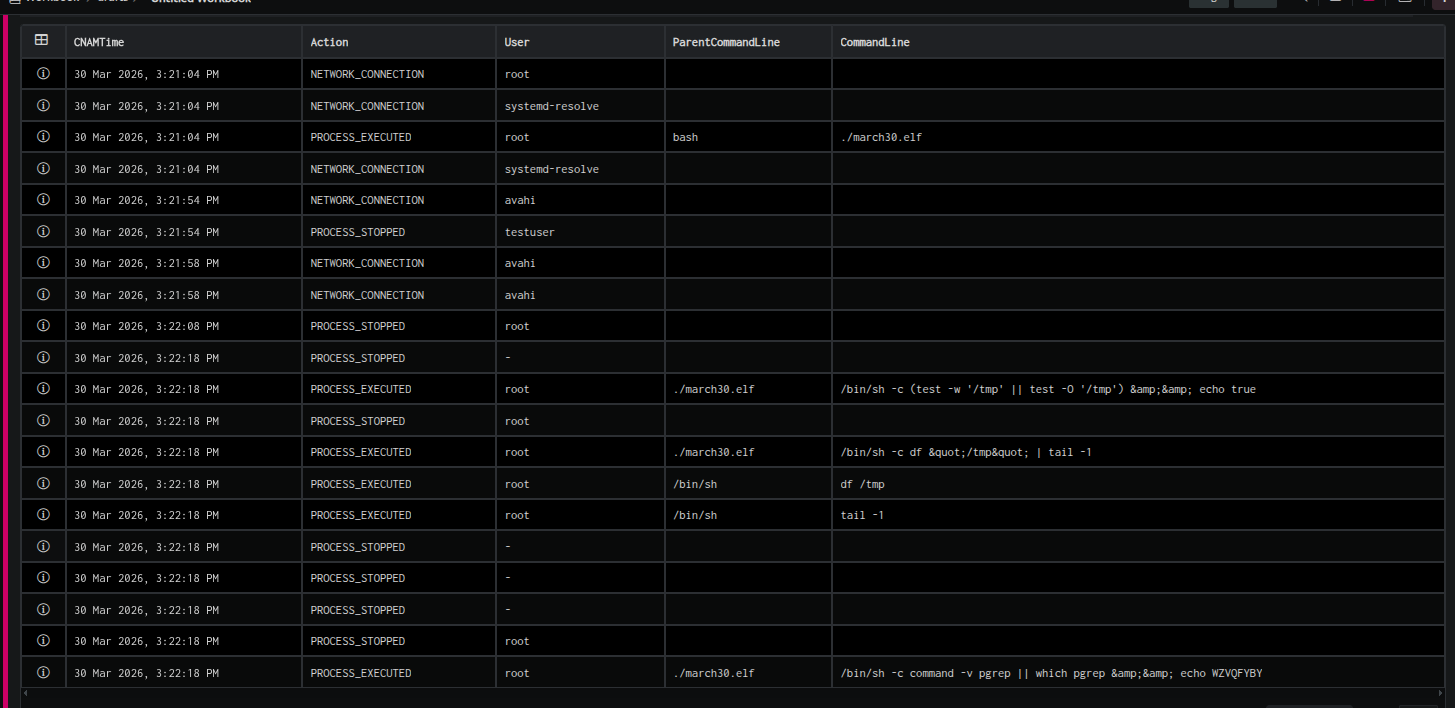Show details icon for testuser PROCESS_STOPPED row

click(43, 231)
